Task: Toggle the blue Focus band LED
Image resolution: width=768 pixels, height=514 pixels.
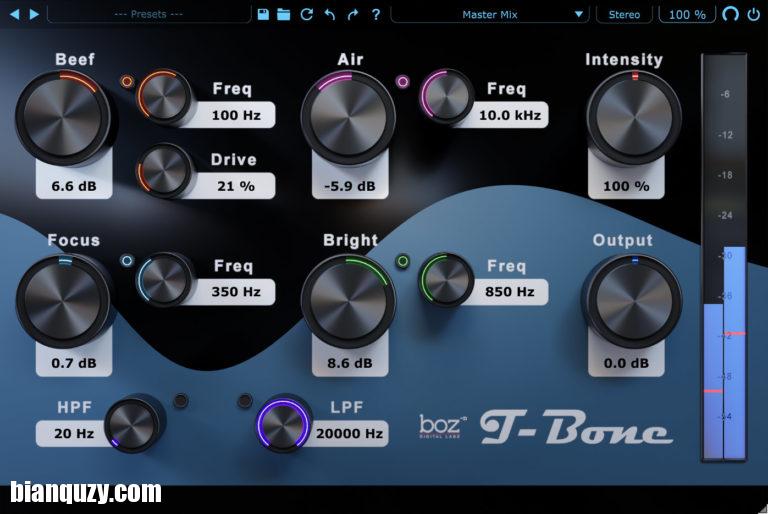Action: click(x=127, y=261)
